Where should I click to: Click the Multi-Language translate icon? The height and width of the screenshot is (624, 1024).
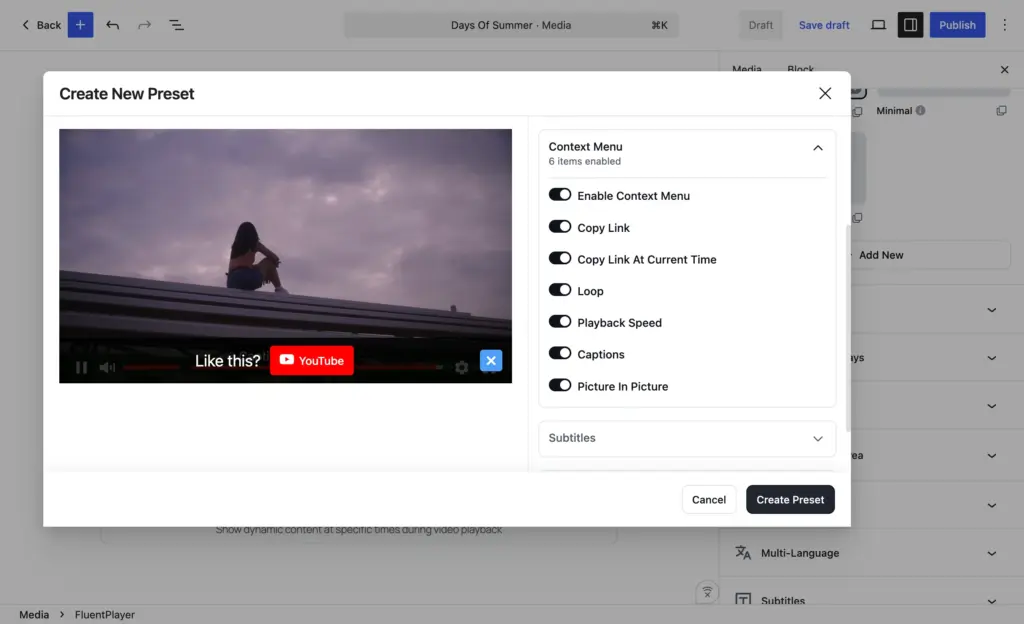tap(743, 553)
